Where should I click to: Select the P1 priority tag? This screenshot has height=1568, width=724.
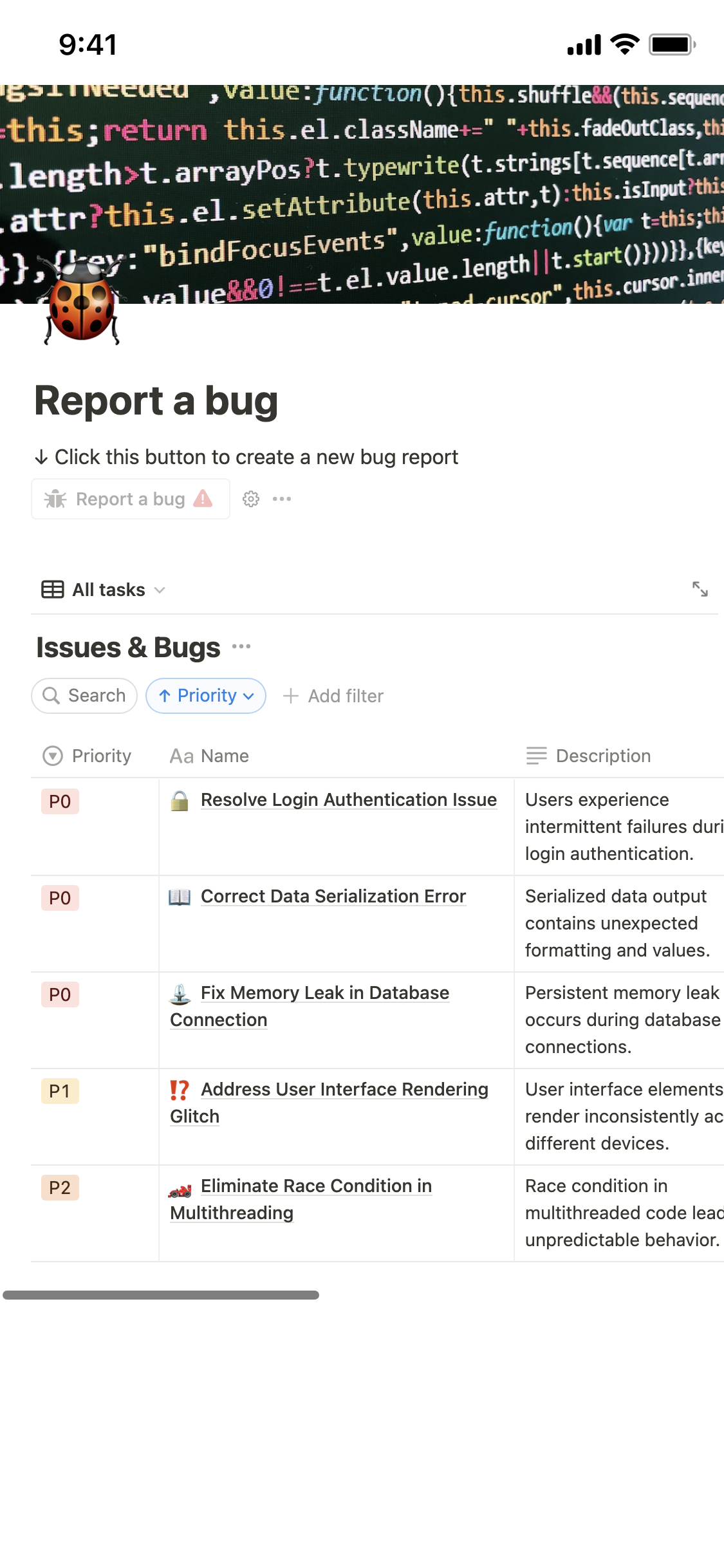point(60,1091)
